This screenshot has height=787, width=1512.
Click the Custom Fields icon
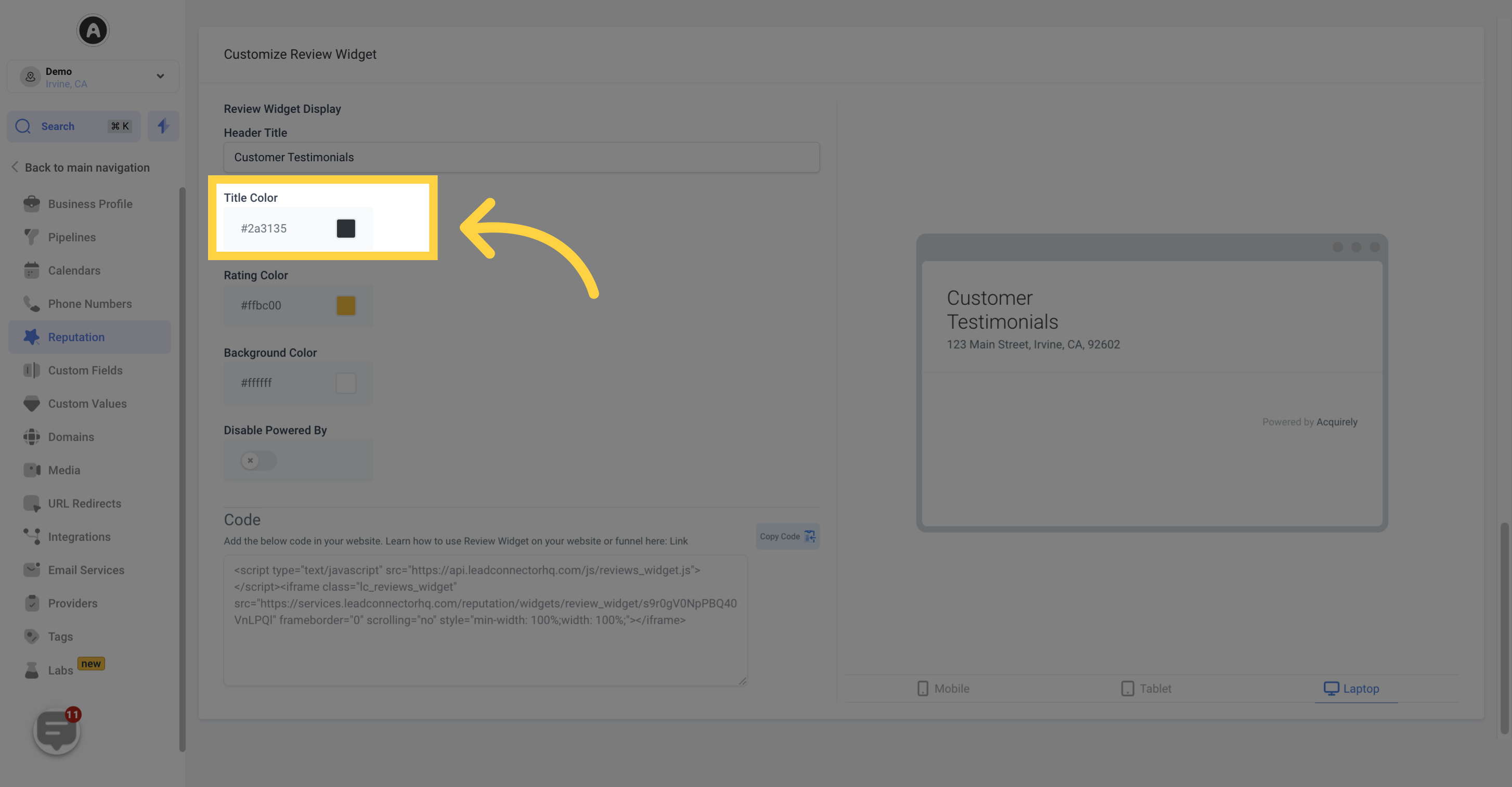32,370
